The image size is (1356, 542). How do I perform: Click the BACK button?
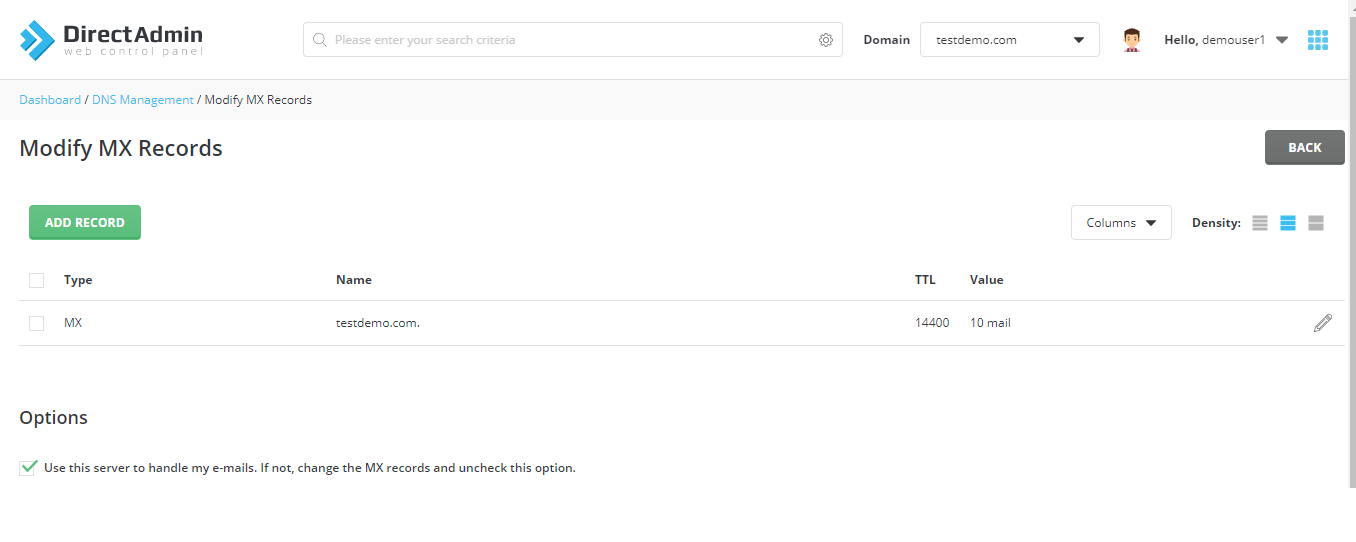click(x=1305, y=147)
